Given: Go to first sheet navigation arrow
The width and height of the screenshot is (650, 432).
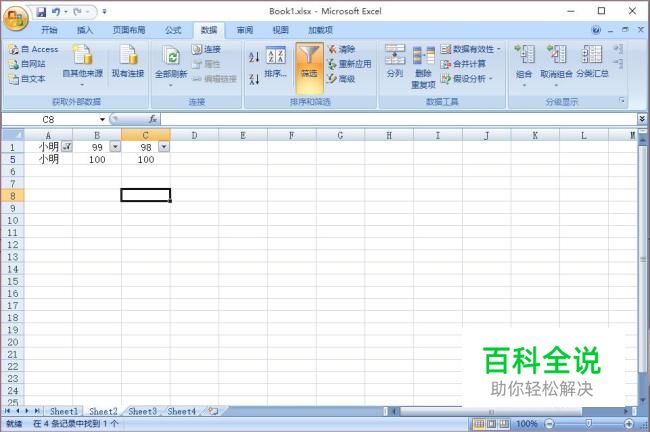Looking at the screenshot, I should [x=7, y=411].
